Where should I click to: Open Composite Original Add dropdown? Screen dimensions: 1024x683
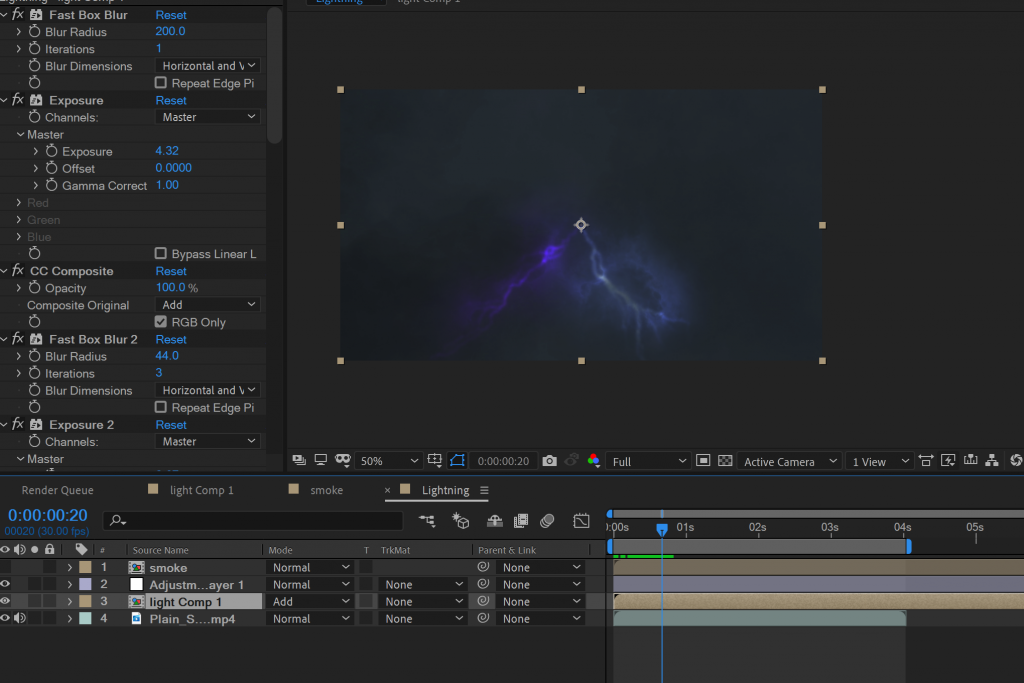(x=208, y=304)
